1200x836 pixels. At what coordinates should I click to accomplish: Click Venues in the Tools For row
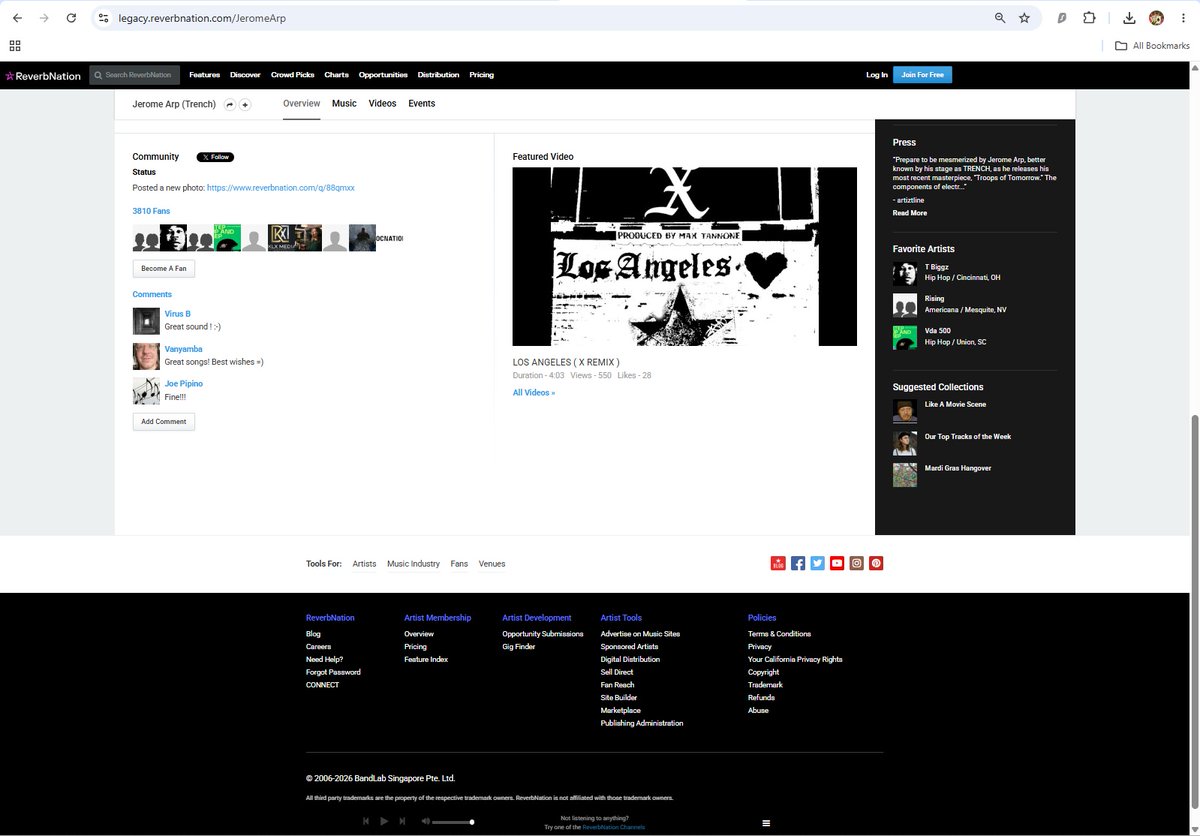[x=492, y=564]
